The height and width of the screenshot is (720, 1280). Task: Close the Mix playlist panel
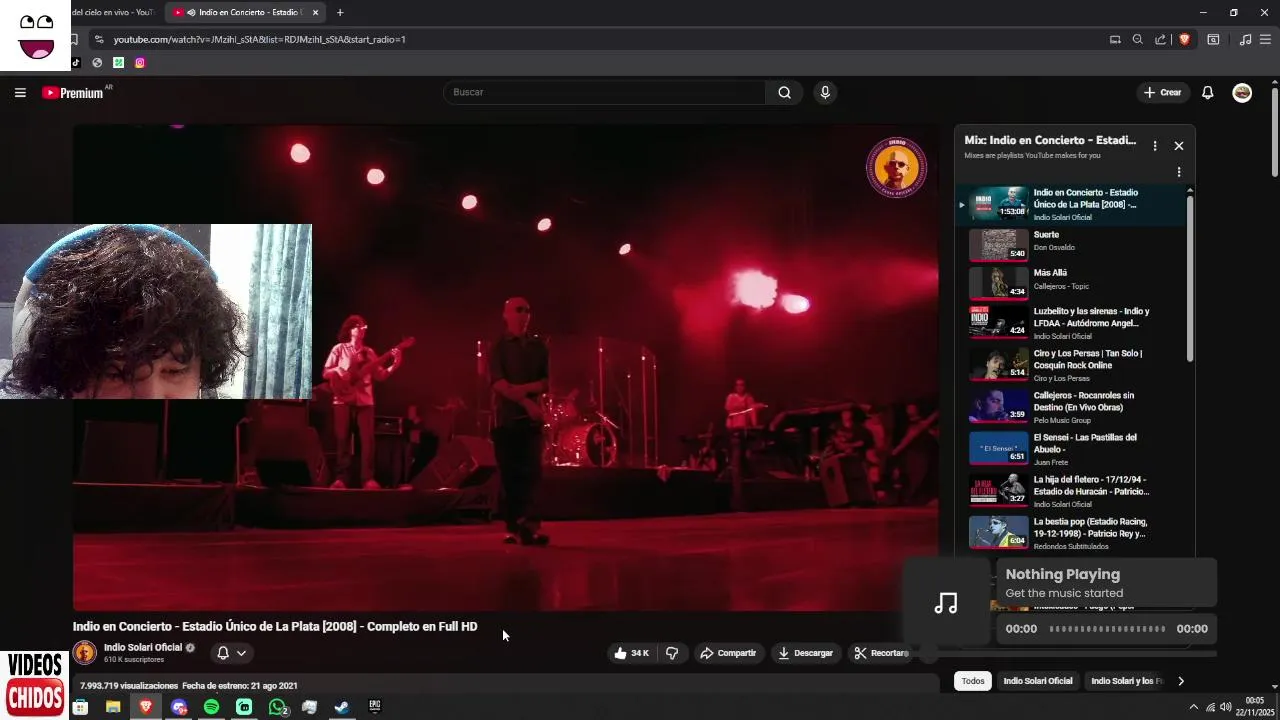point(1179,146)
